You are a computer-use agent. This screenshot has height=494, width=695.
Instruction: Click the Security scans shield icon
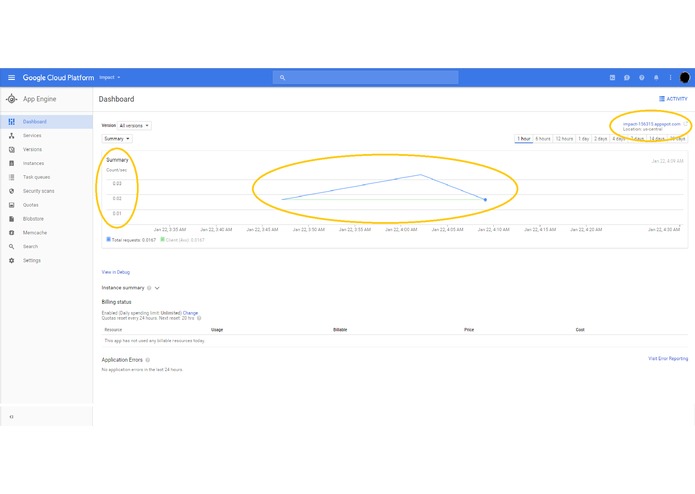click(12, 191)
